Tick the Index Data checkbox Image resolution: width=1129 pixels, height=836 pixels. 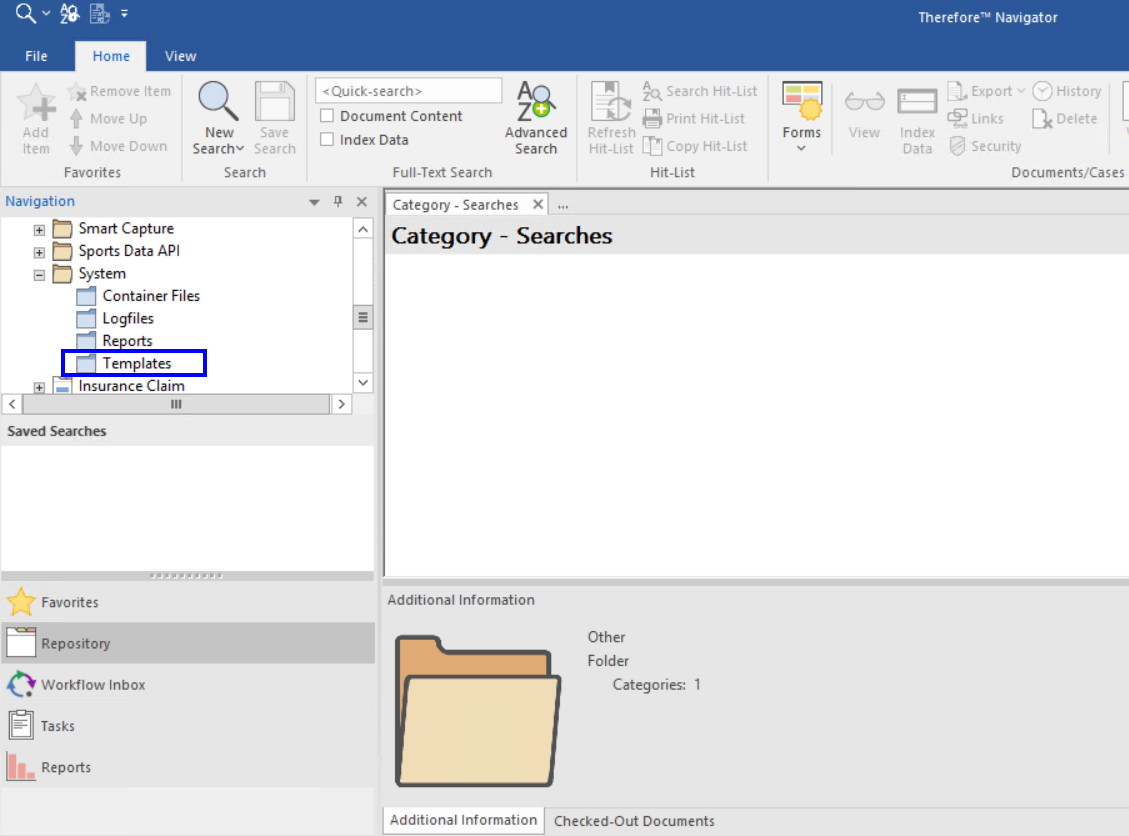[x=327, y=140]
